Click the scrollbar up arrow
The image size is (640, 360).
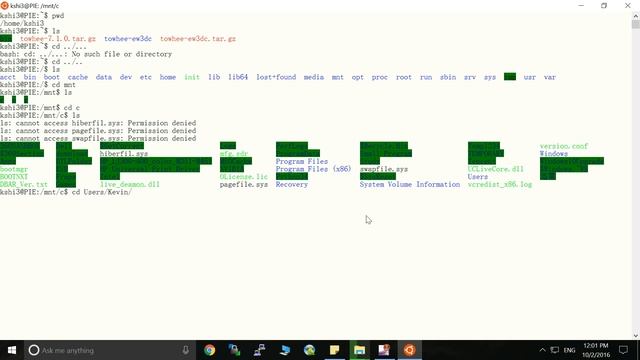tap(636, 16)
